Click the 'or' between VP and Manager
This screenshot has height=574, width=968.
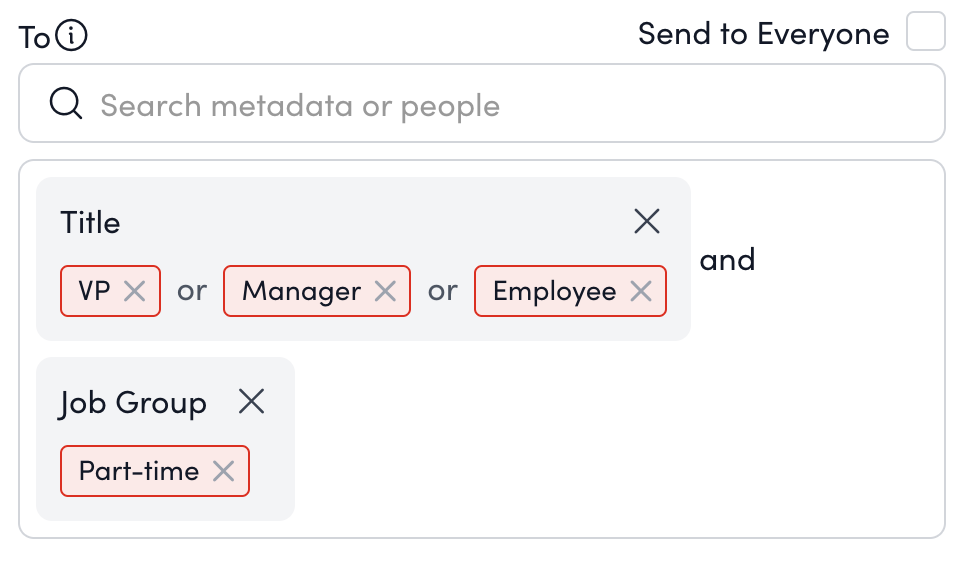(x=192, y=291)
